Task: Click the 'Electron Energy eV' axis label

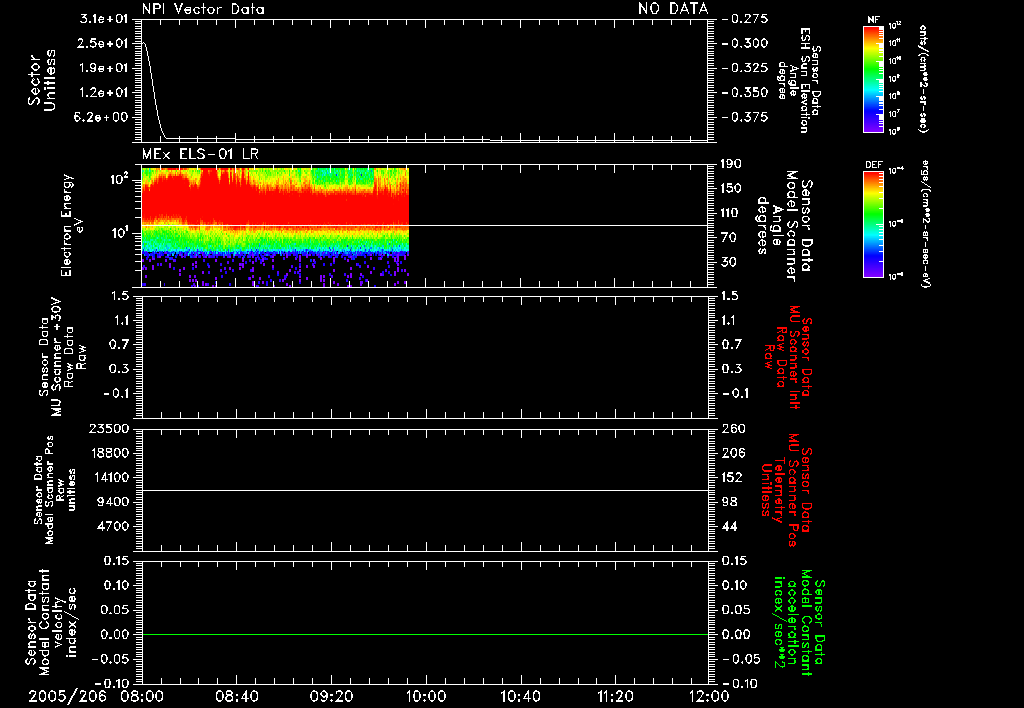Action: [x=71, y=225]
